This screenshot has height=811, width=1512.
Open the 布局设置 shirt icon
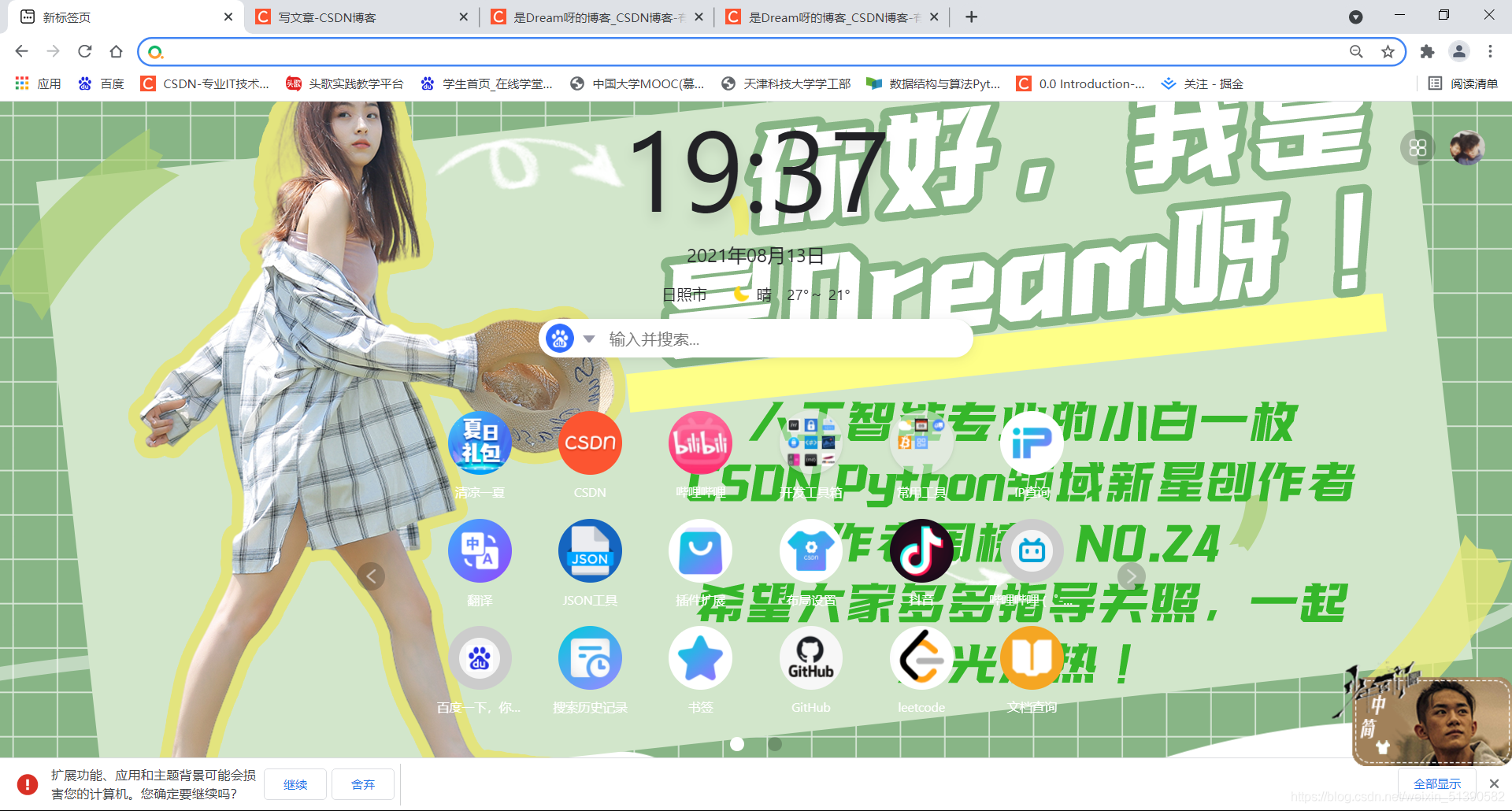coord(810,550)
